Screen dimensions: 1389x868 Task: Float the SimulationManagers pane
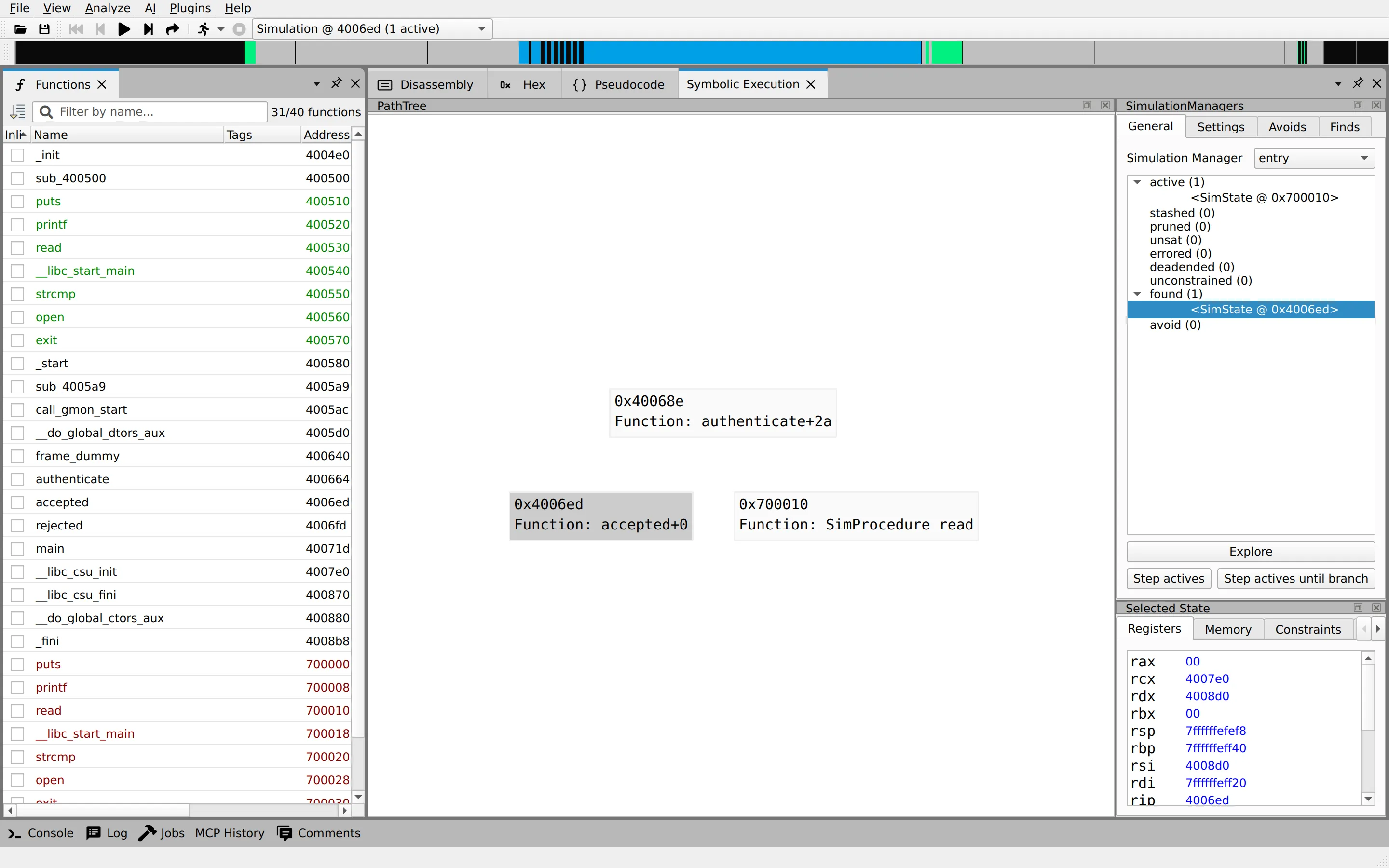point(1358,105)
